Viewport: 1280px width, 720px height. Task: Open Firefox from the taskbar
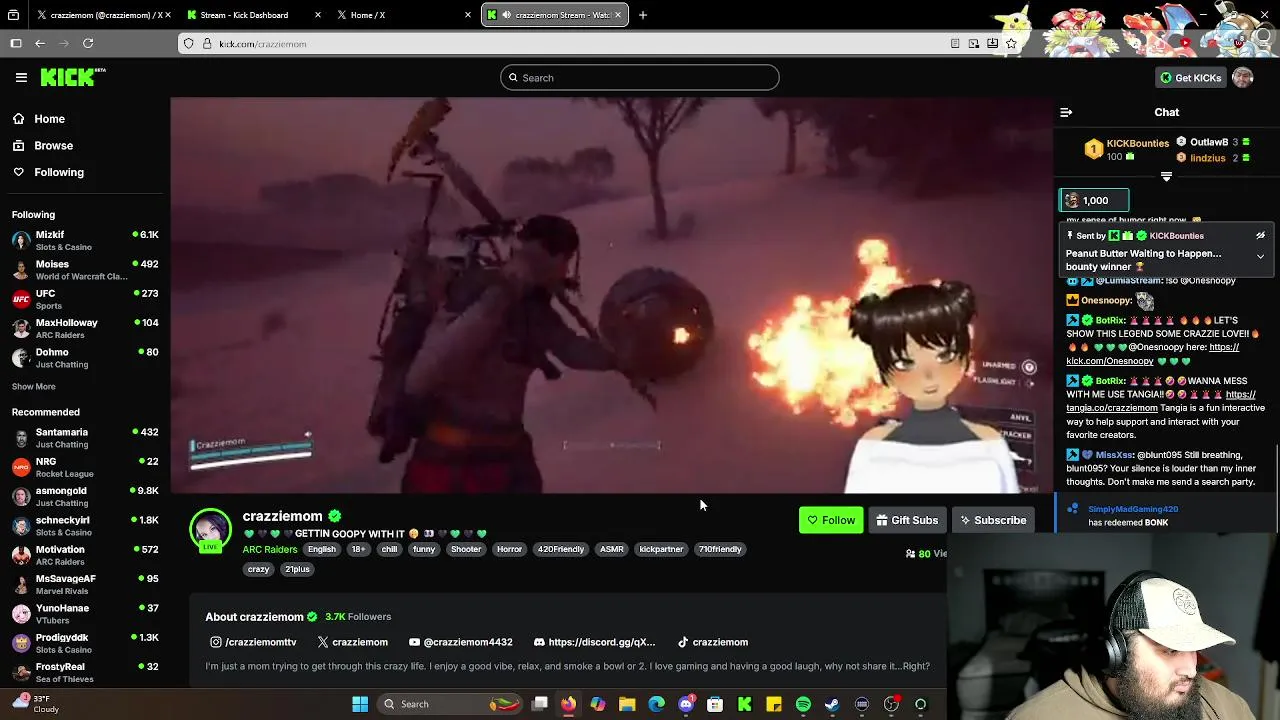568,704
